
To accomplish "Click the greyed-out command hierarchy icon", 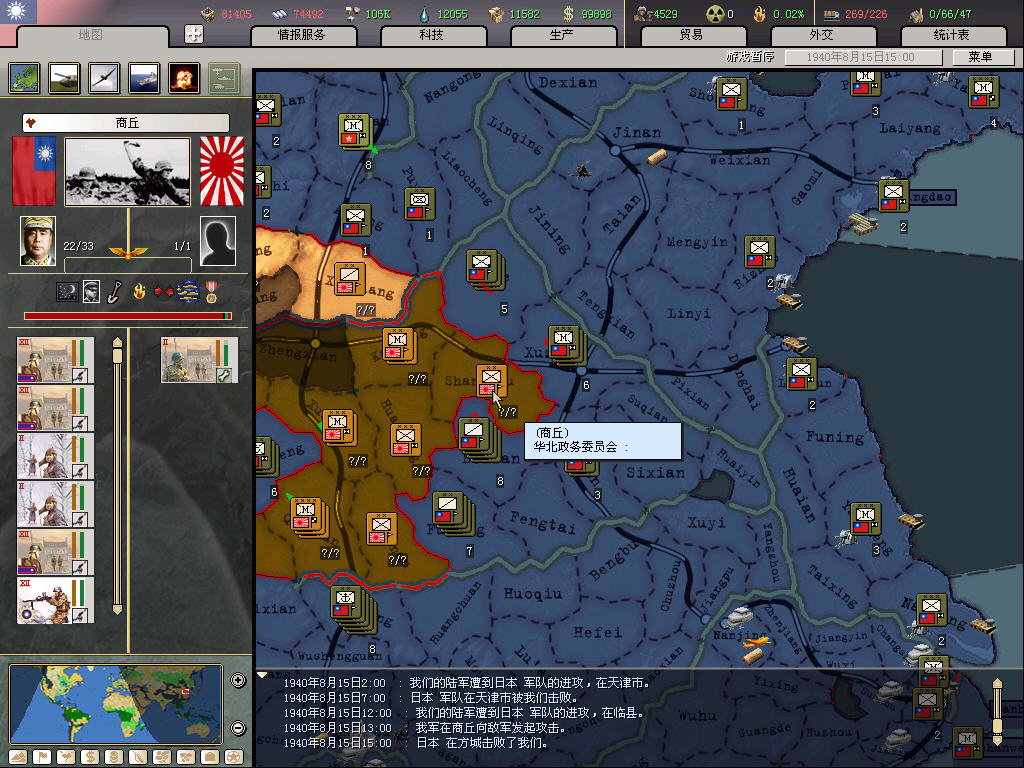I will pos(224,78).
